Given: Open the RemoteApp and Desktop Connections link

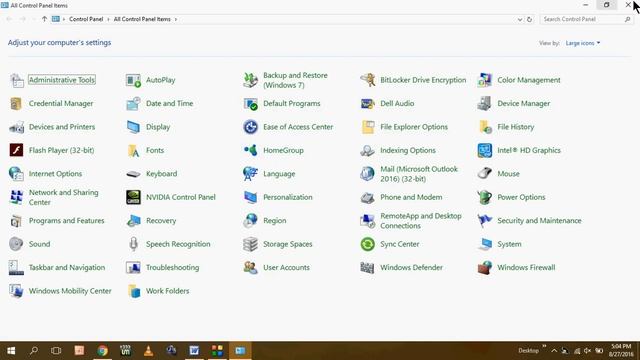Looking at the screenshot, I should (421, 221).
